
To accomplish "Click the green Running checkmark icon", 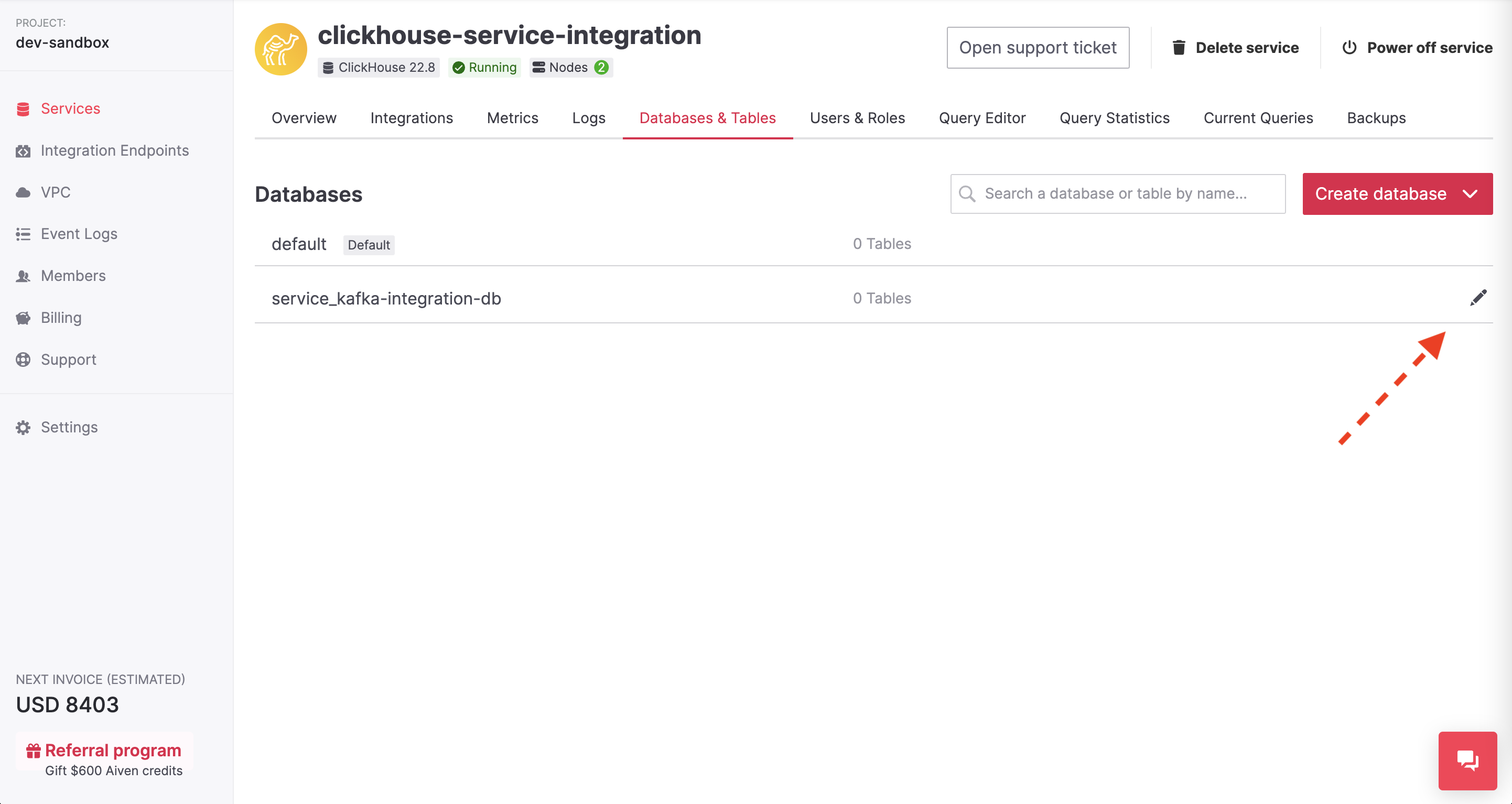I will coord(459,68).
